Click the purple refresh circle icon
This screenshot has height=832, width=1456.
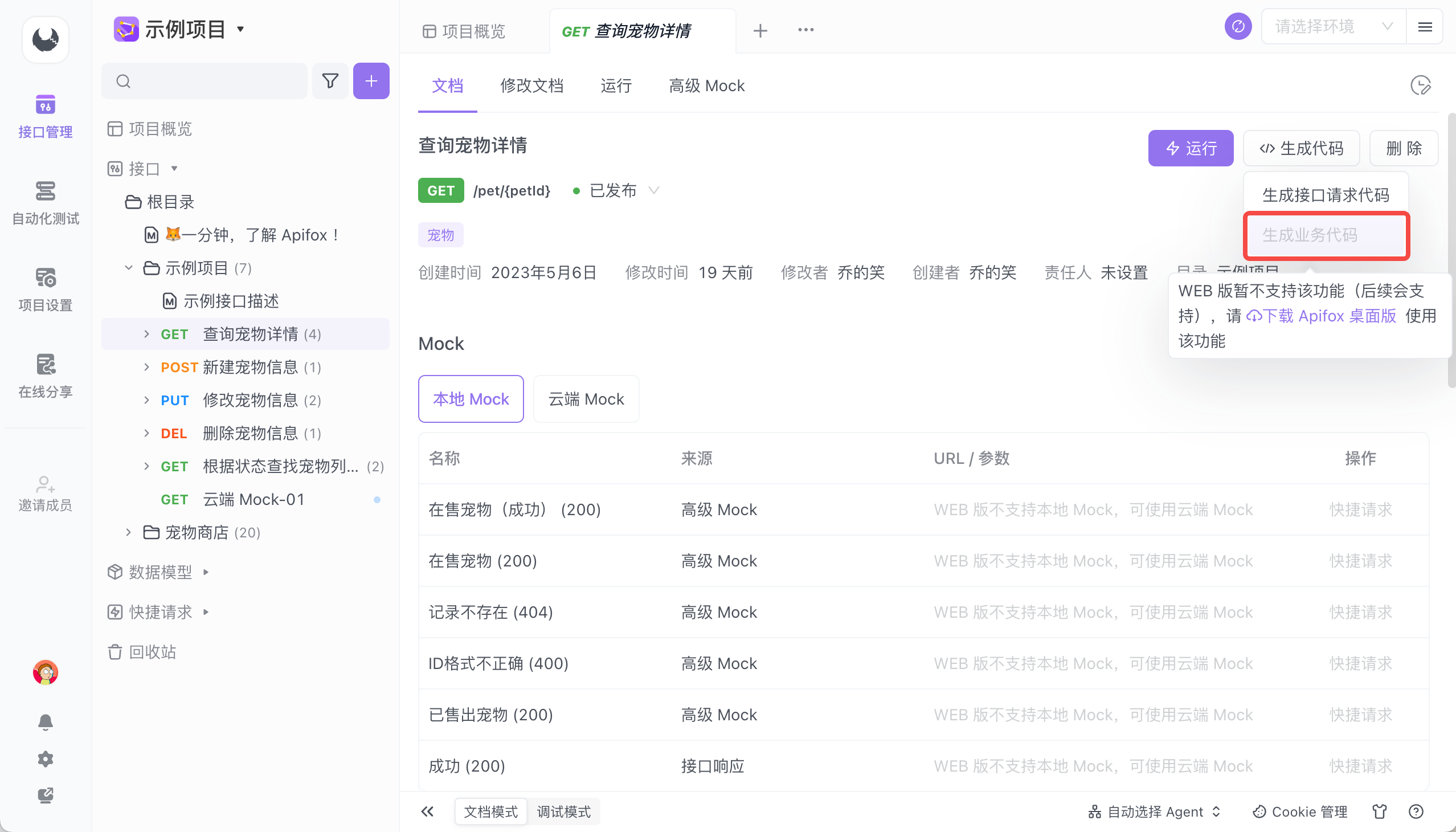(1238, 27)
